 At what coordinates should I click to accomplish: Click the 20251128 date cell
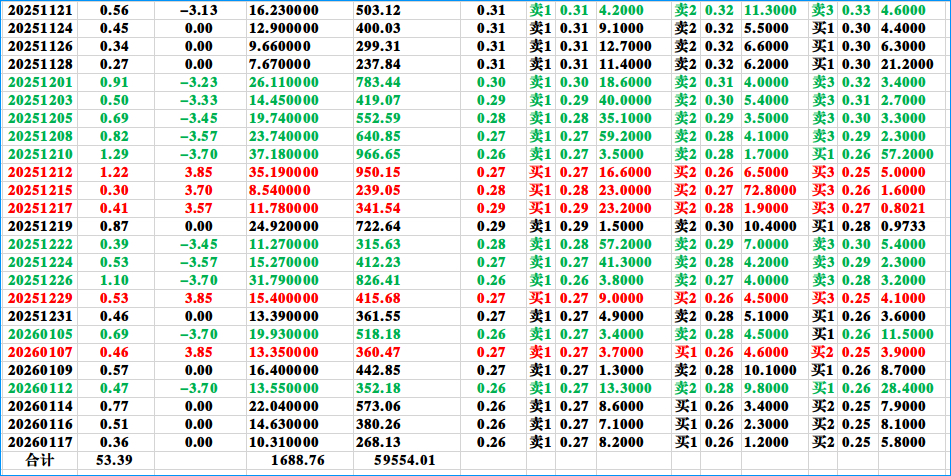tap(39, 64)
